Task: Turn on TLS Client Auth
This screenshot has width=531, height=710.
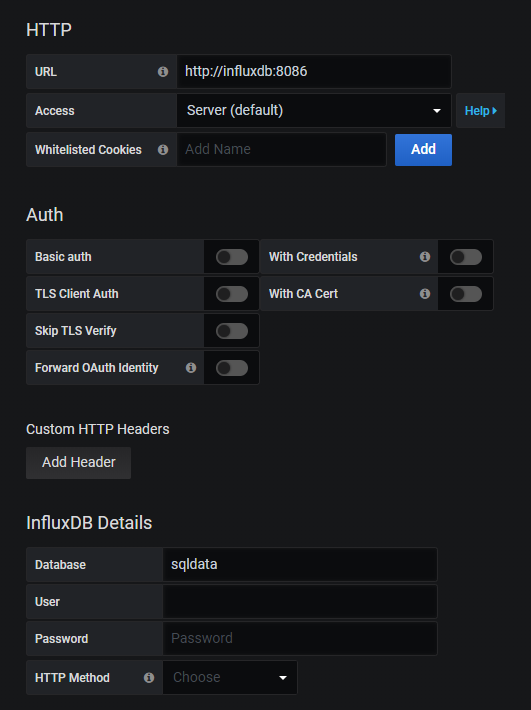Action: (232, 294)
